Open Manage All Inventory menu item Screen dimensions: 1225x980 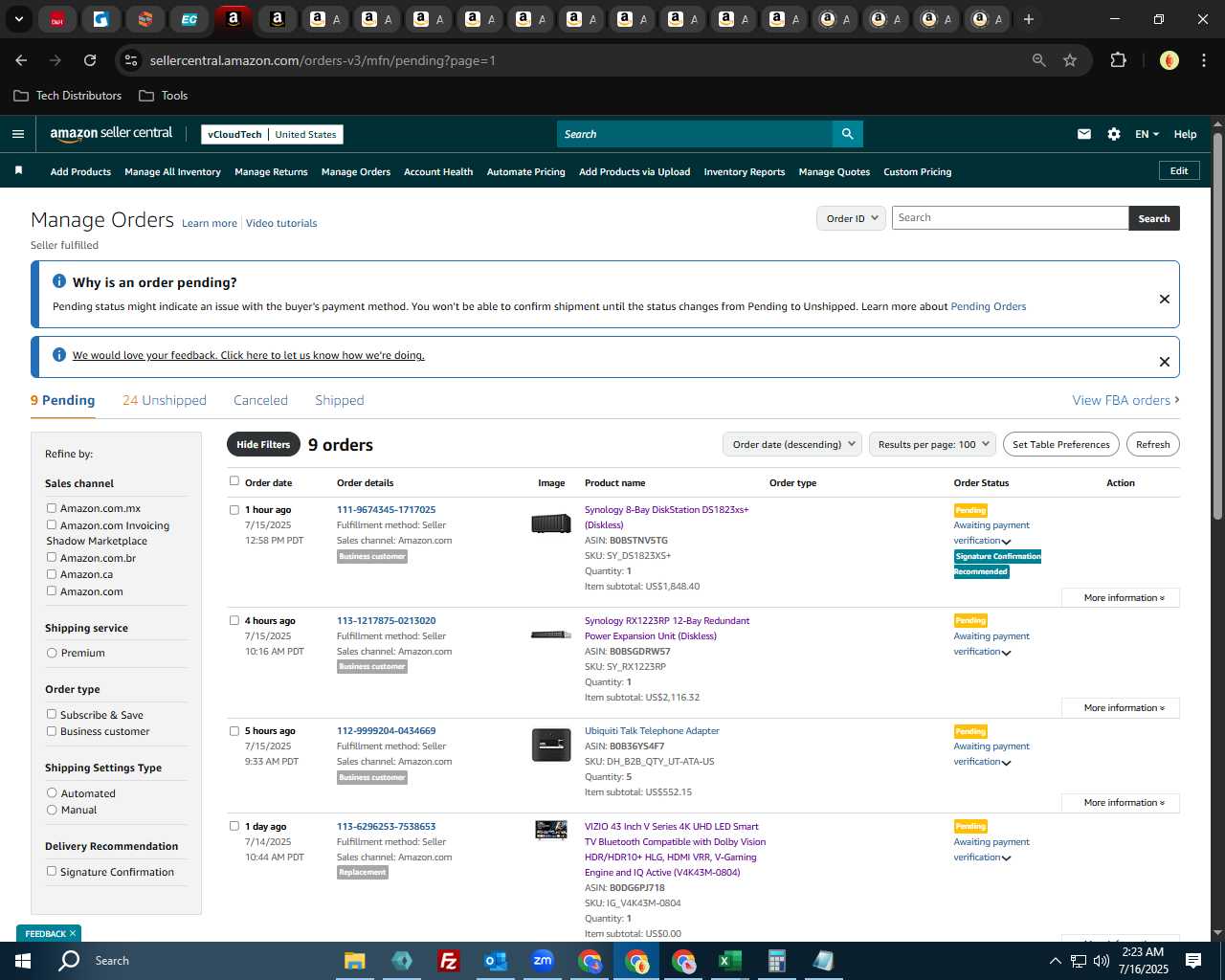(x=172, y=171)
